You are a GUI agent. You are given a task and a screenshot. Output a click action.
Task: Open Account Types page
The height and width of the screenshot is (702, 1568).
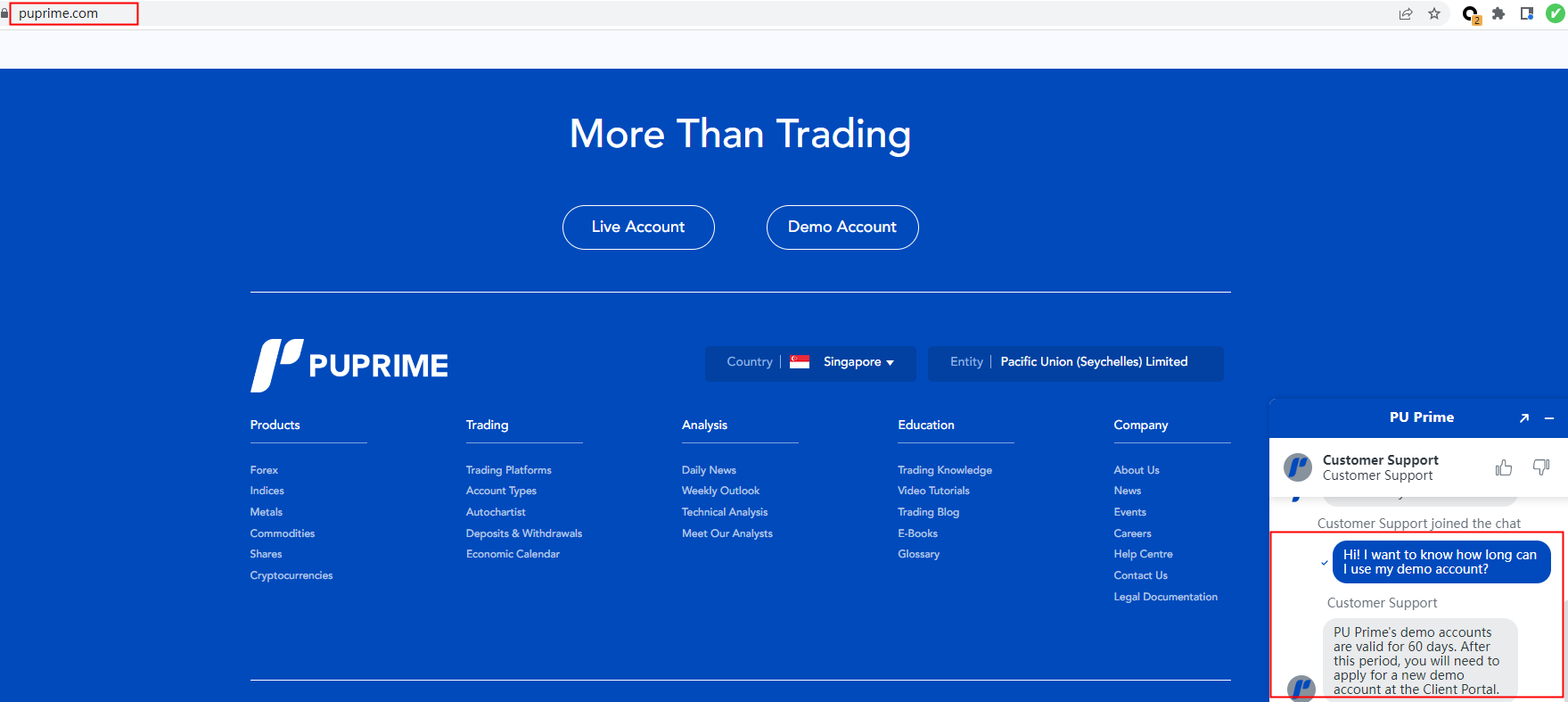tap(501, 491)
